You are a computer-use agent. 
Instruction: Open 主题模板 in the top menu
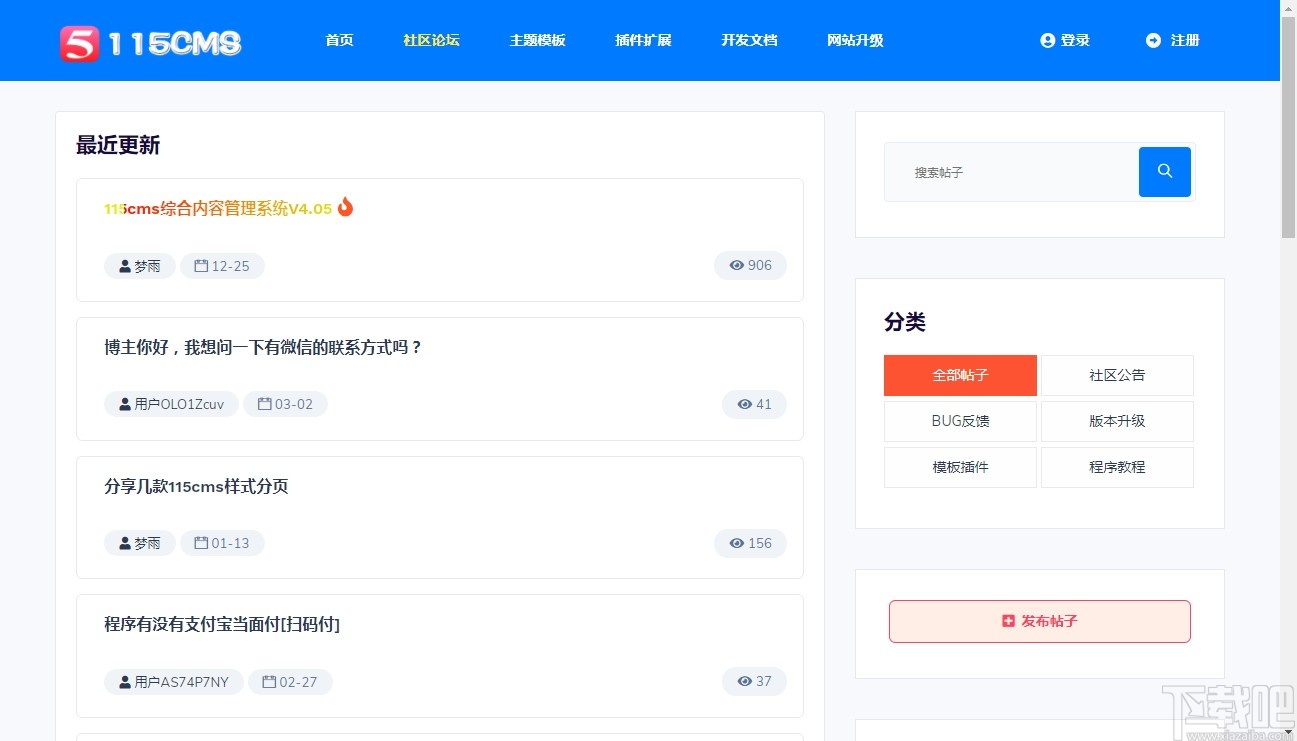coord(537,41)
